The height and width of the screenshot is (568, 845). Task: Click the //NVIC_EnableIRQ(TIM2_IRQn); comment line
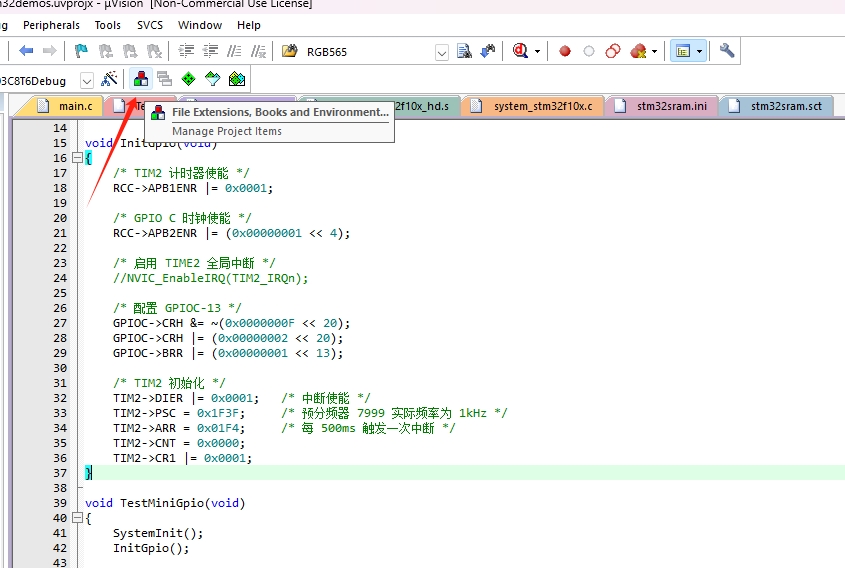pyautogui.click(x=210, y=278)
